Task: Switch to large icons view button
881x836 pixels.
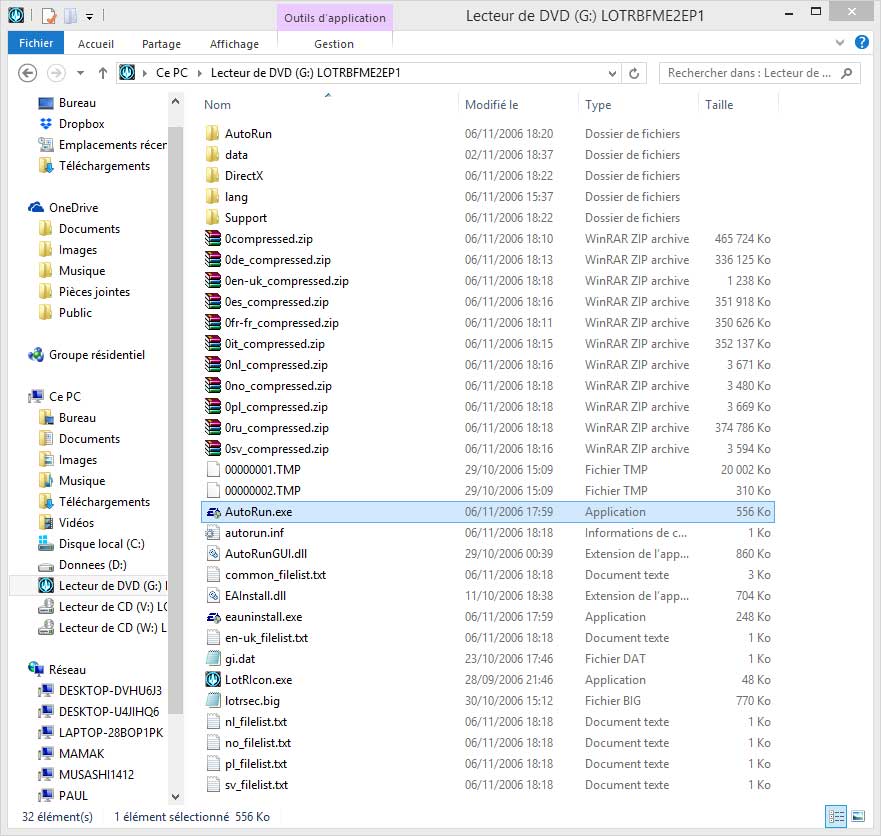Action: (x=858, y=816)
